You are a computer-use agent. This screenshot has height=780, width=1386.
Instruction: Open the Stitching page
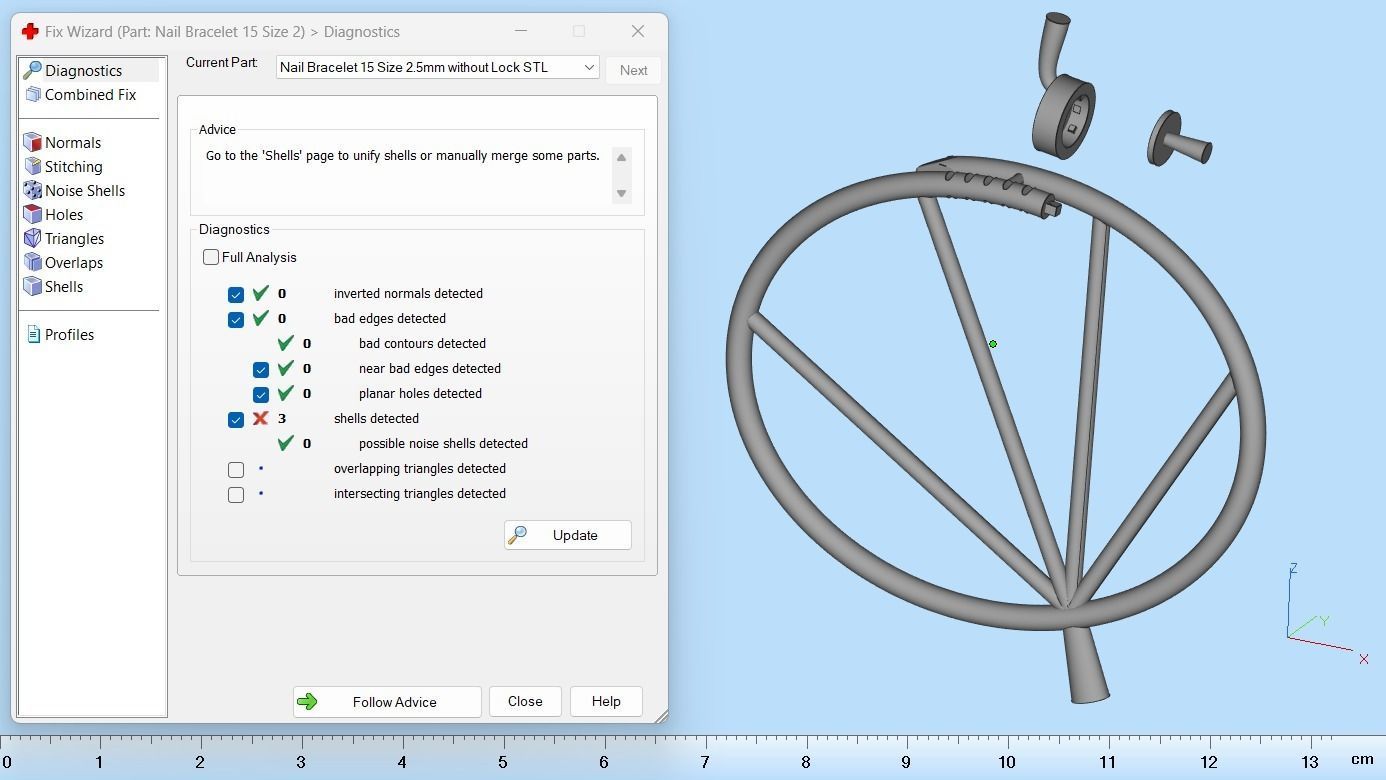pos(73,166)
